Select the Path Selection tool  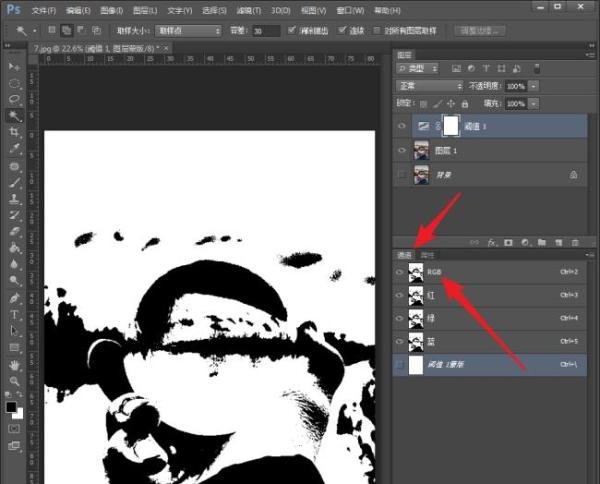click(x=14, y=331)
